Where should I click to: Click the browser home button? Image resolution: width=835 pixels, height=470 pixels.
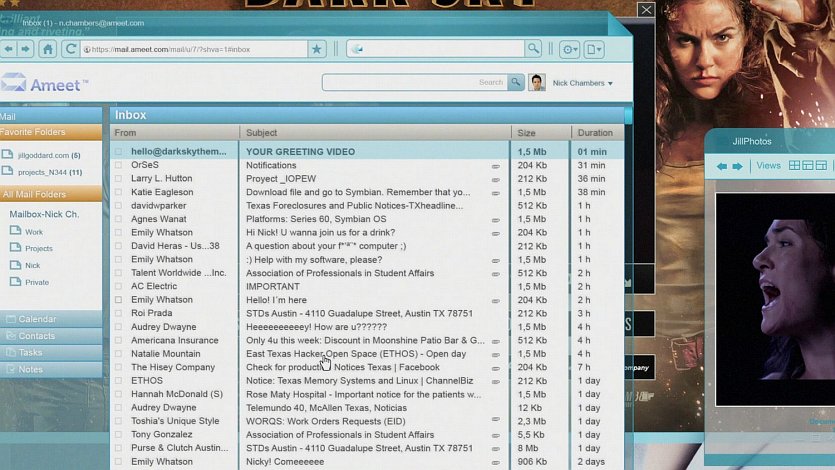[47, 48]
